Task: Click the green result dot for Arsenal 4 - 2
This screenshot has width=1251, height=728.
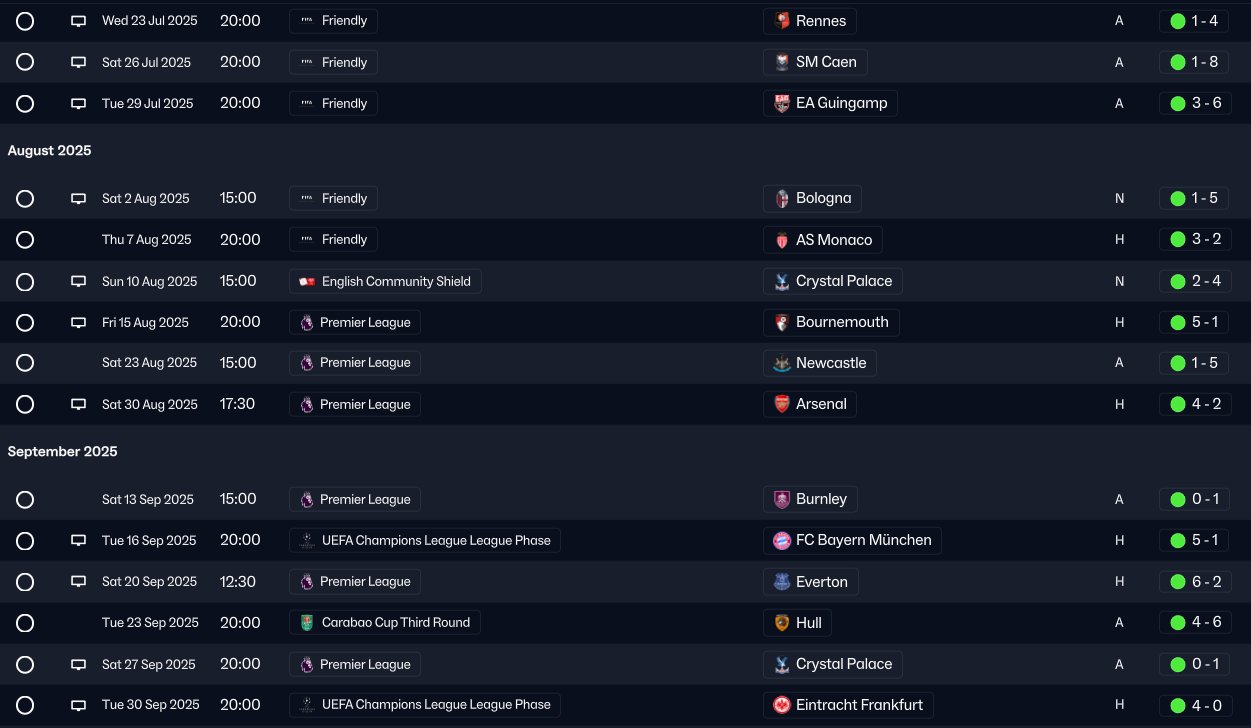Action: 1177,405
